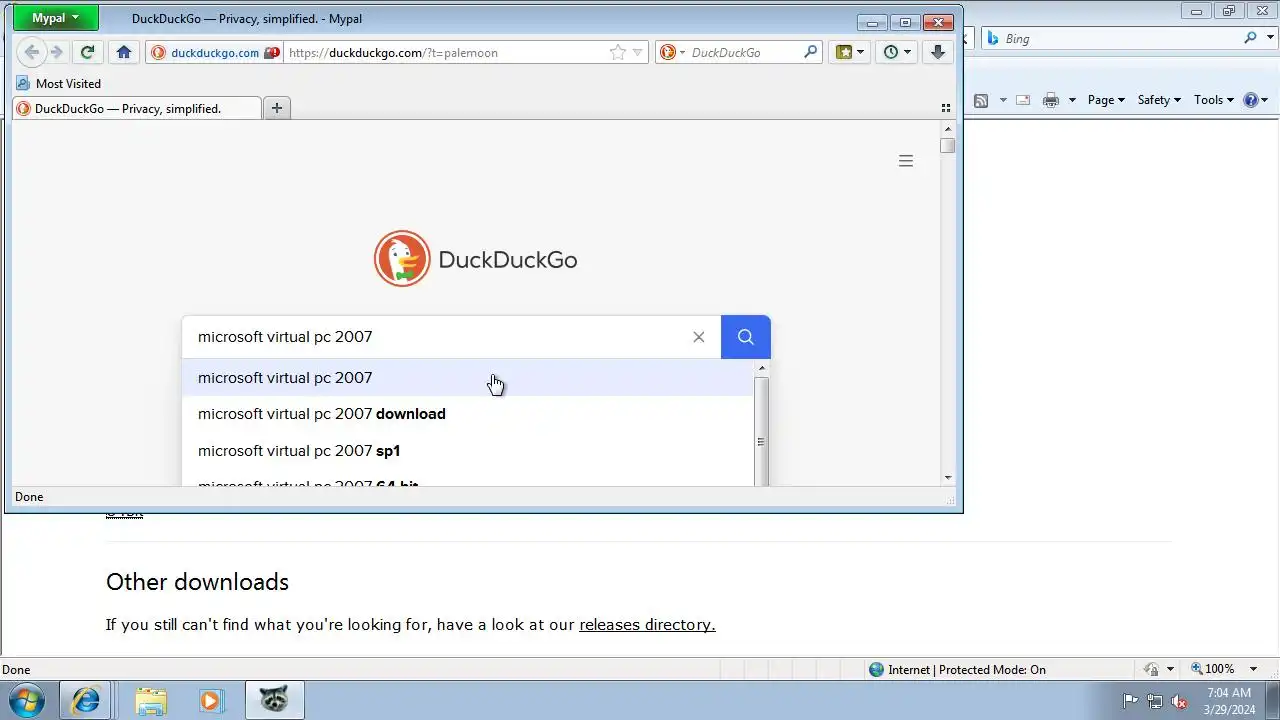Click the Internet Explorer taskbar icon
This screenshot has height=720, width=1280.
click(x=85, y=700)
